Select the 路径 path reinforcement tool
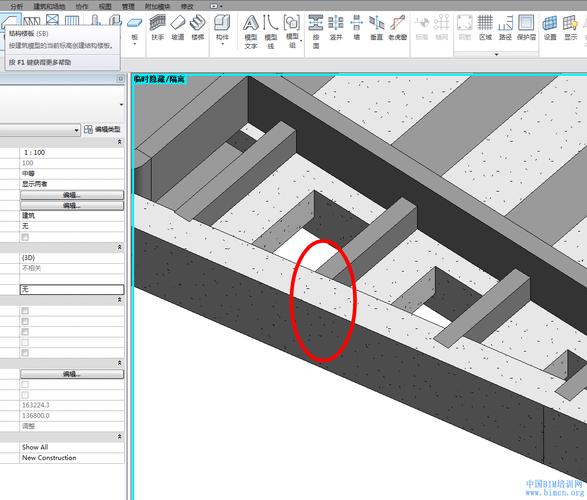This screenshot has width=587, height=500. tap(505, 27)
